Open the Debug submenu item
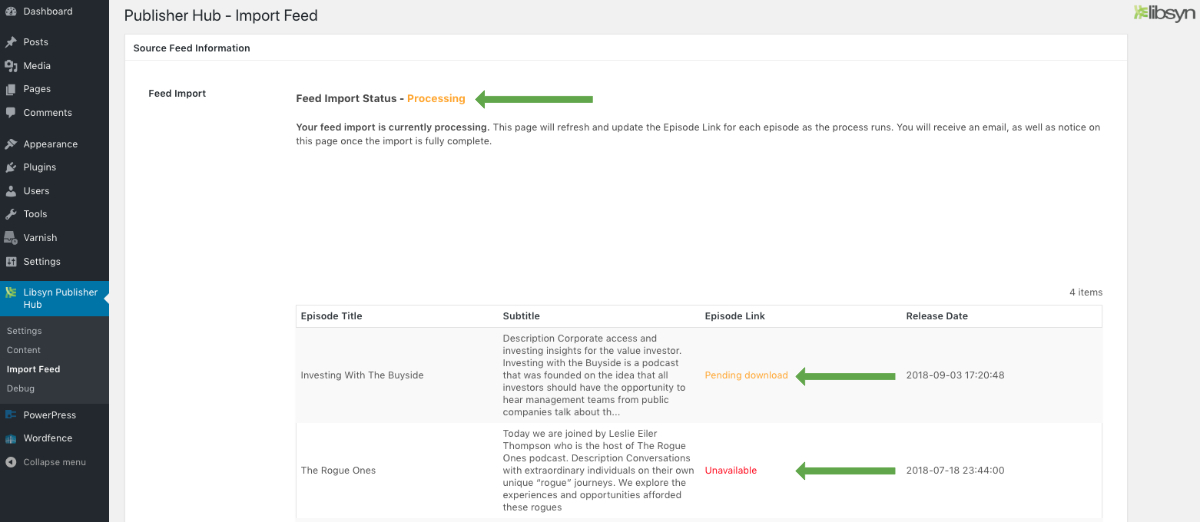This screenshot has height=522, width=1200. pos(20,388)
